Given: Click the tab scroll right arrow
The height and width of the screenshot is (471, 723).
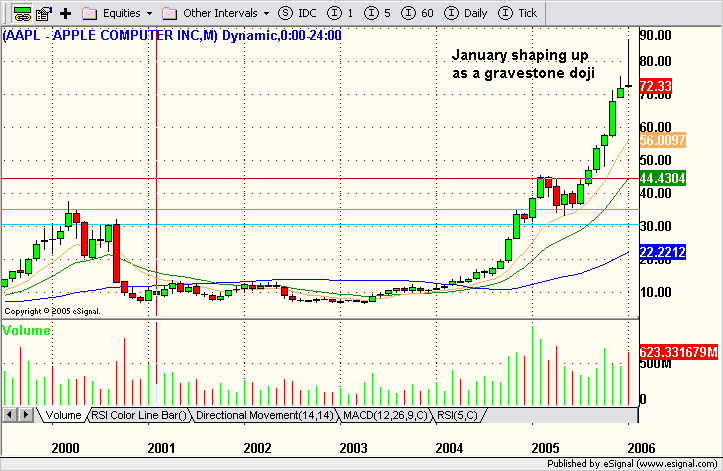Looking at the screenshot, I should tap(26, 415).
